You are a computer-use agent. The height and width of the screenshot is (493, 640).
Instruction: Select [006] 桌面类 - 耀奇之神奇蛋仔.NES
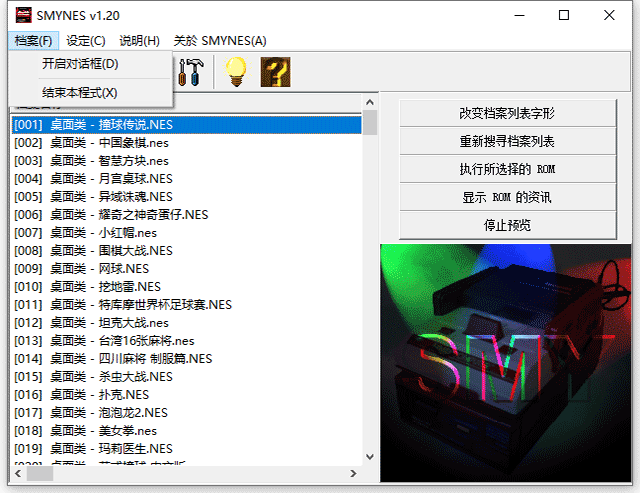(187, 215)
